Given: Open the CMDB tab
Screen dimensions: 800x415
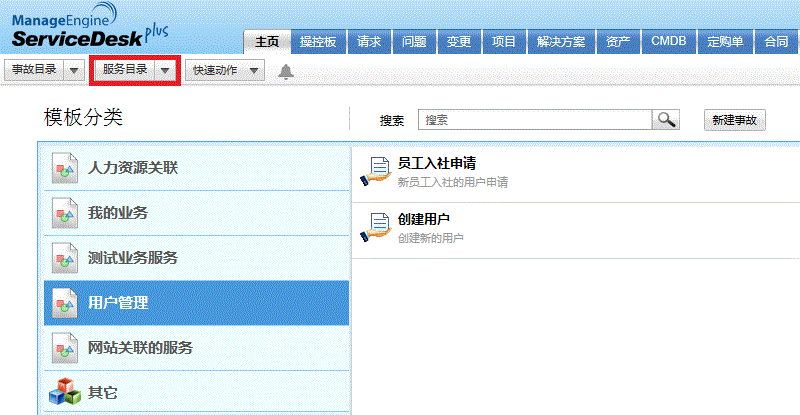Looking at the screenshot, I should [668, 42].
